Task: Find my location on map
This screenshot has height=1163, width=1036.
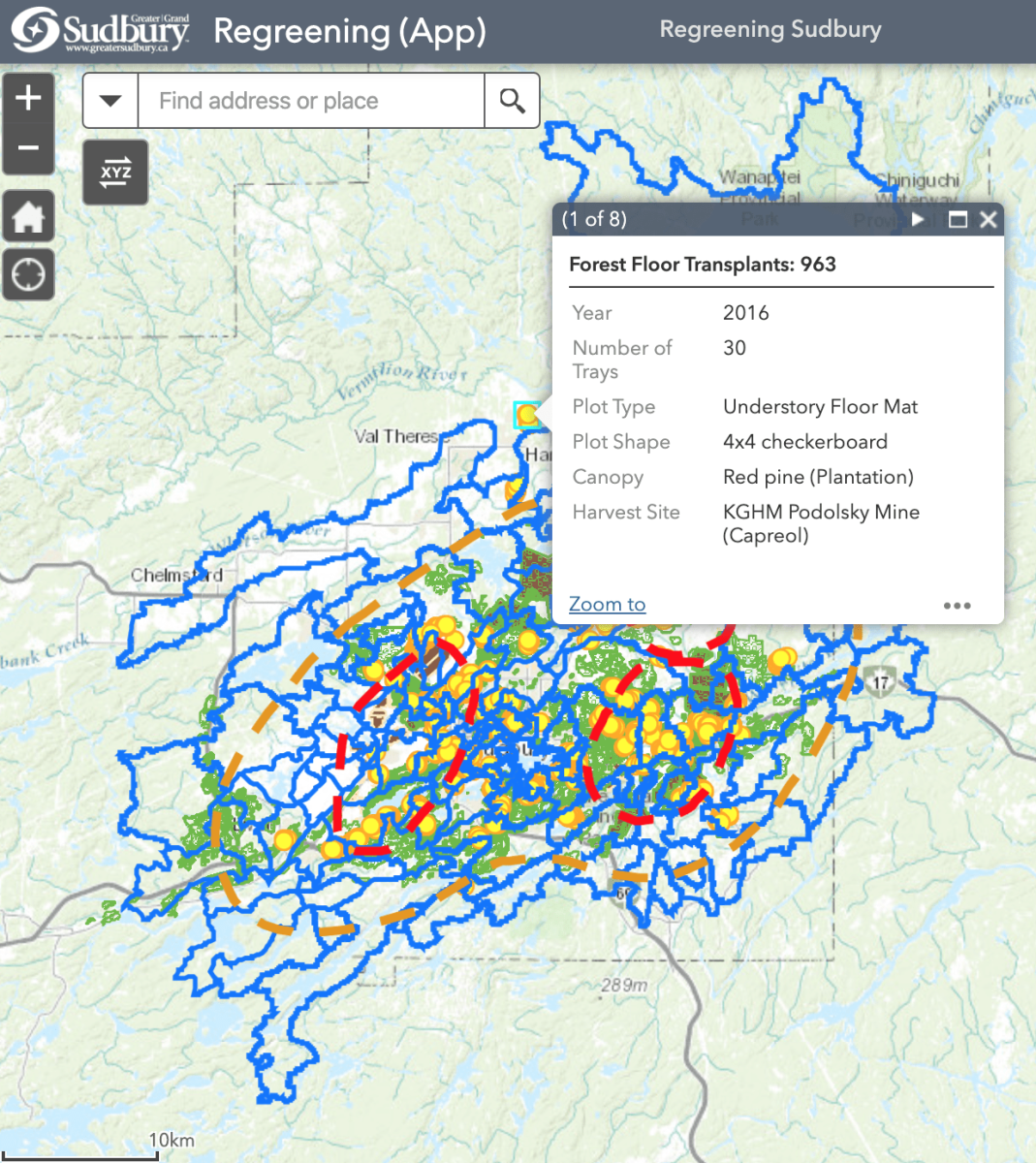Action: (28, 275)
